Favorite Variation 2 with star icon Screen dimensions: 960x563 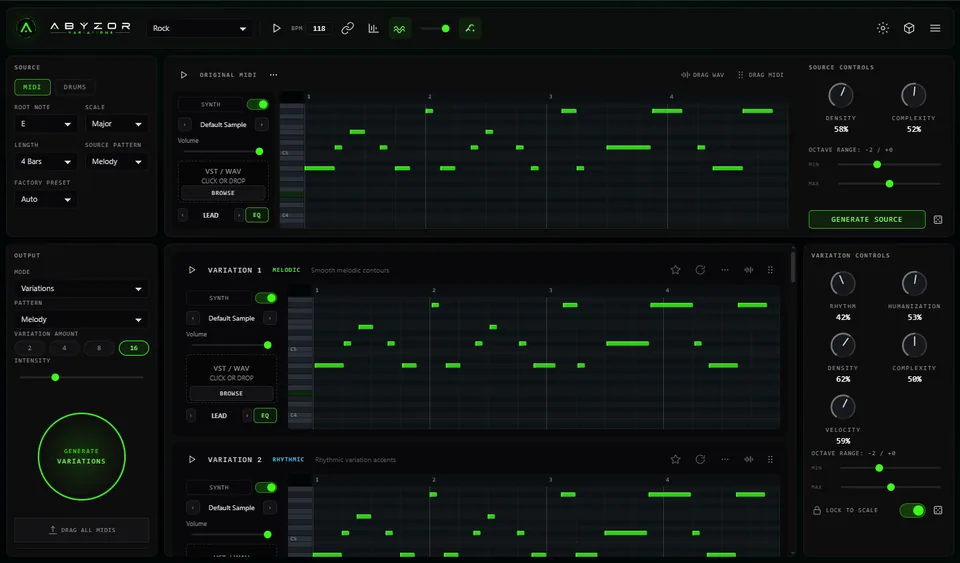[x=675, y=460]
